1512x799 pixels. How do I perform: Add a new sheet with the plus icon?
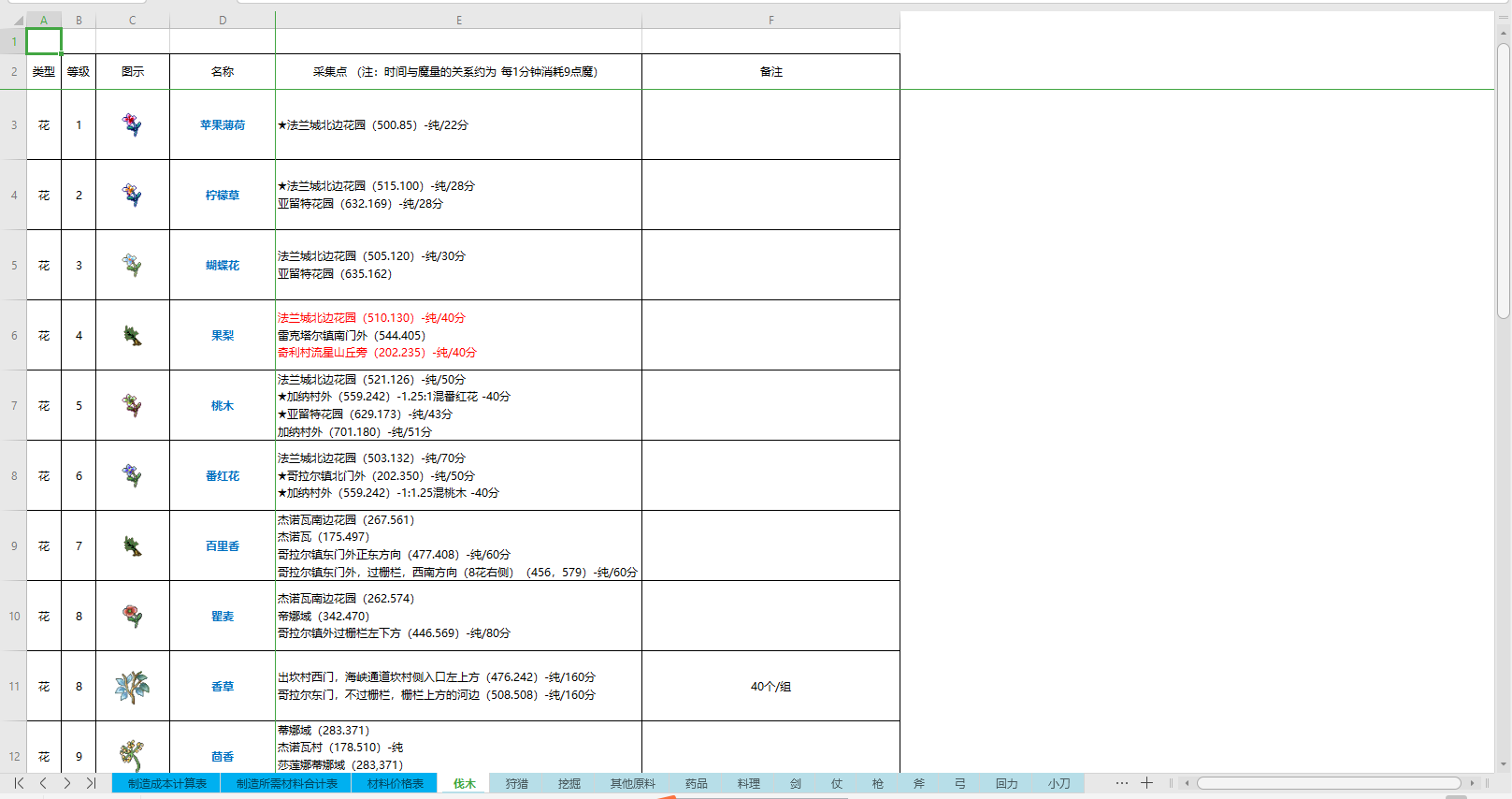click(1146, 783)
